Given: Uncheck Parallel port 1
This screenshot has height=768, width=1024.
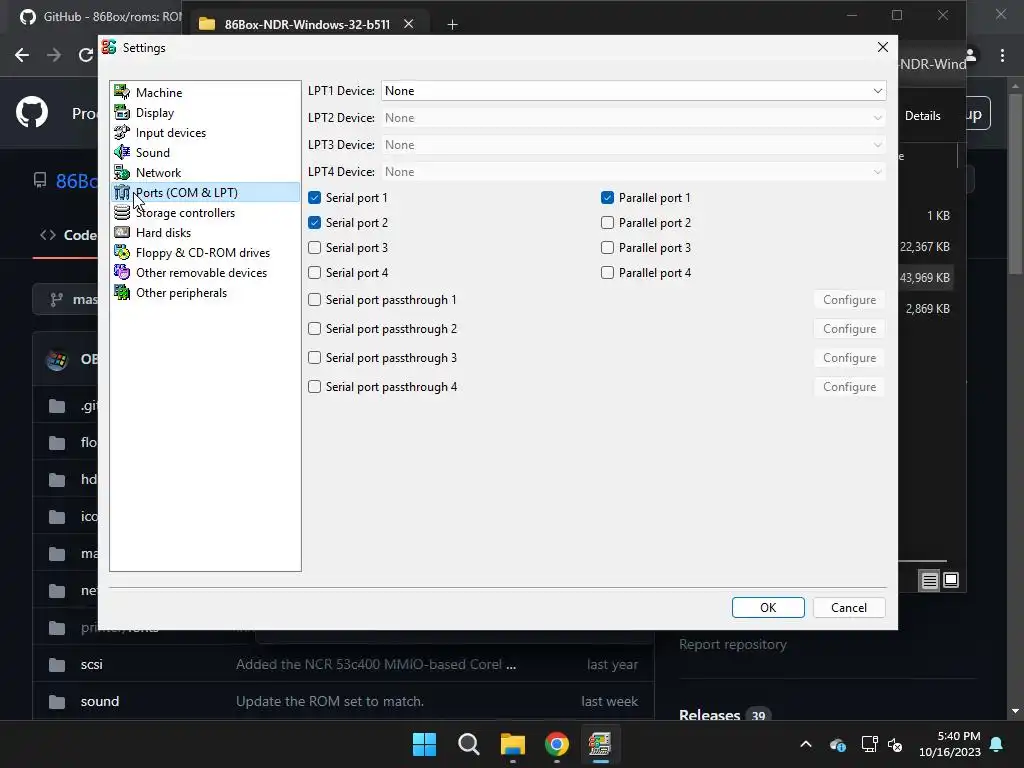Looking at the screenshot, I should click(607, 197).
